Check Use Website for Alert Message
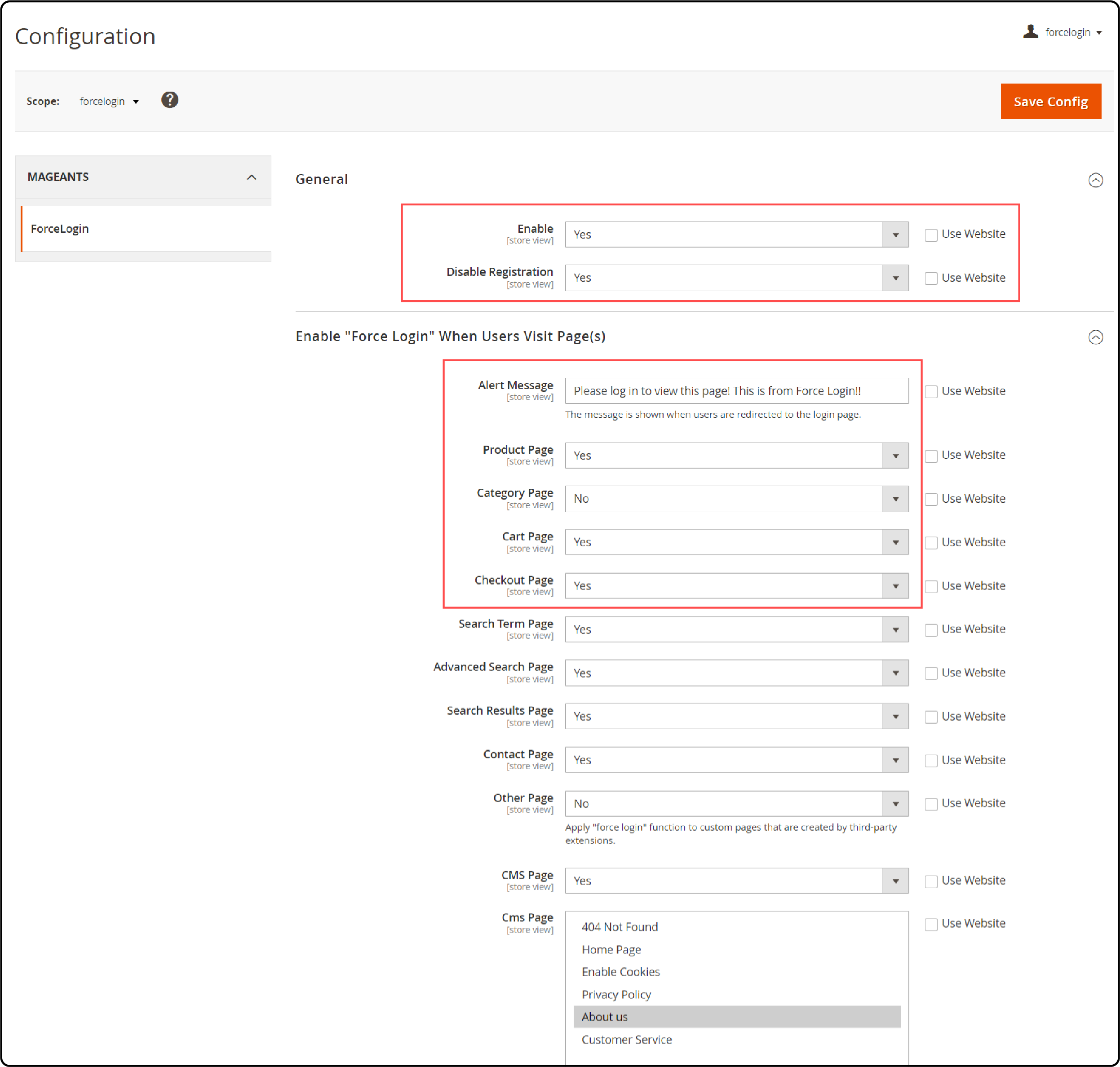The height and width of the screenshot is (1067, 1120). 930,391
